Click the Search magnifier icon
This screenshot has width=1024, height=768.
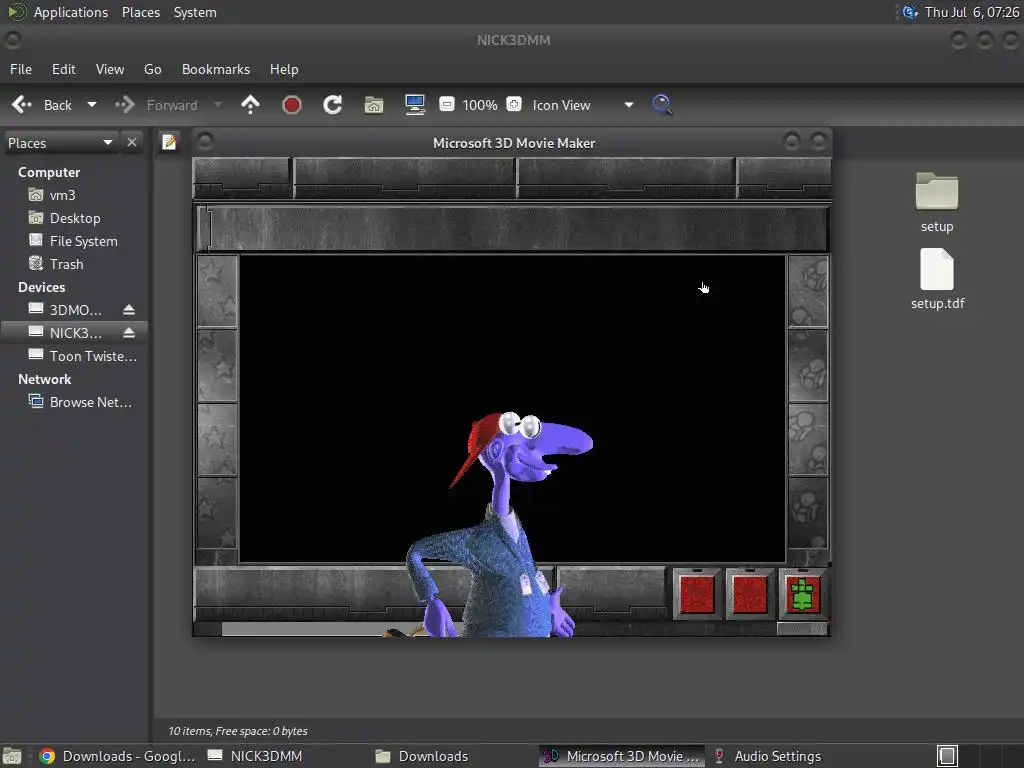pyautogui.click(x=662, y=104)
